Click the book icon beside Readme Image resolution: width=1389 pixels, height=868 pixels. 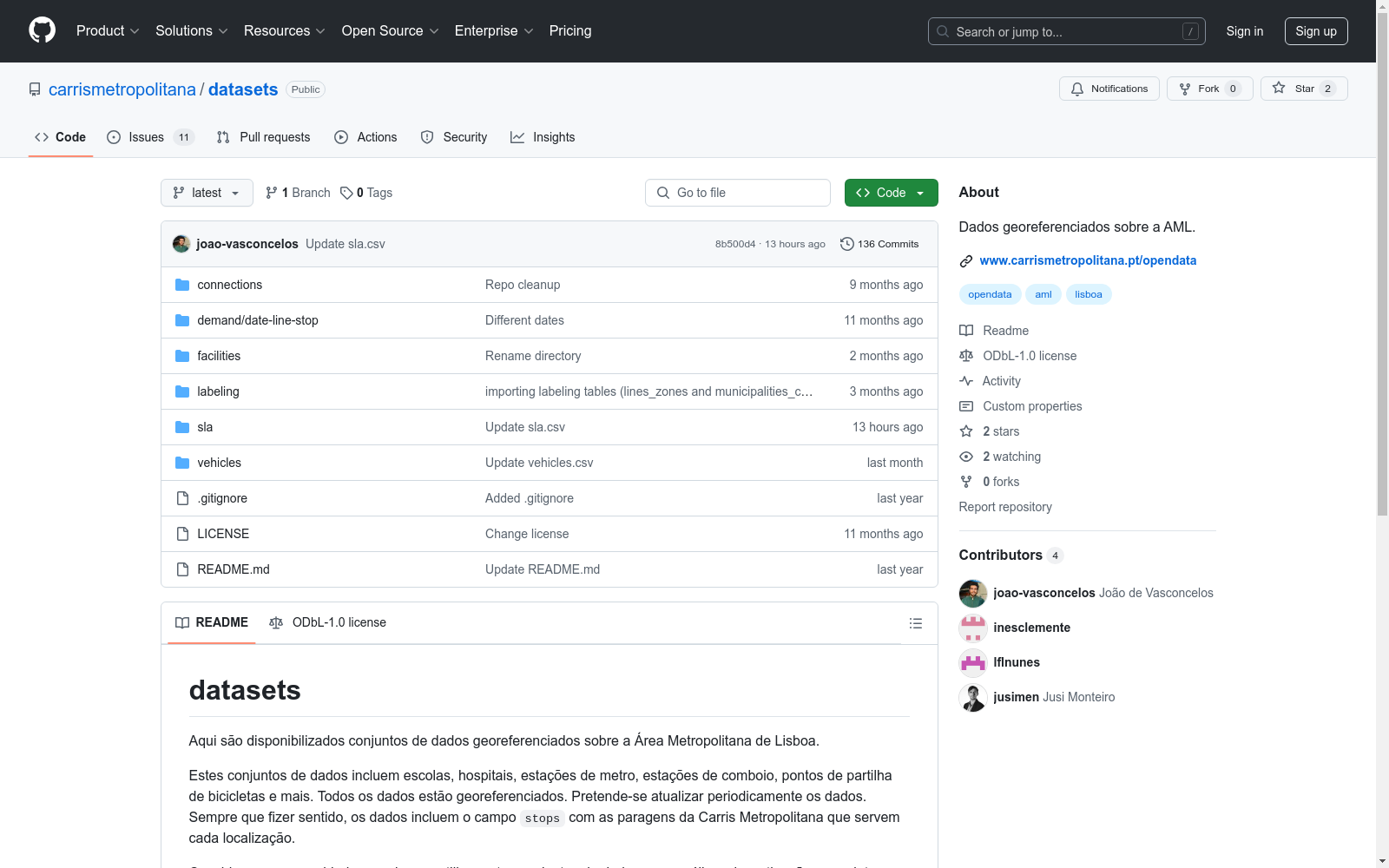[966, 331]
